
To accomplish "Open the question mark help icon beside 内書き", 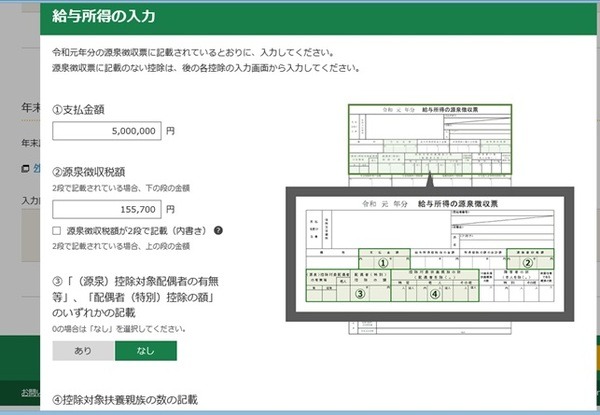I will pyautogui.click(x=218, y=230).
